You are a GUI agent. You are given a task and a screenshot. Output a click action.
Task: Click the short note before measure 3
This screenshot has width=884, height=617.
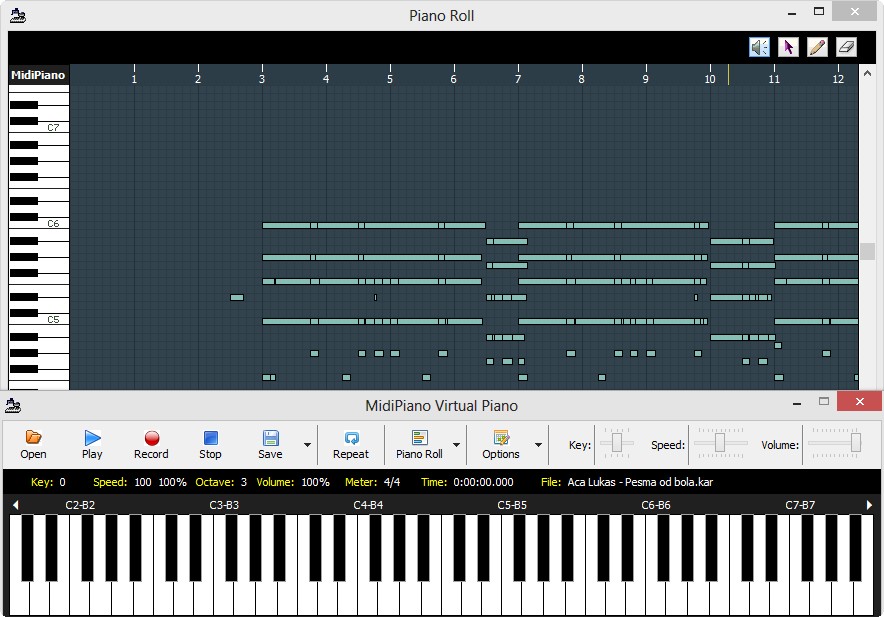(237, 297)
